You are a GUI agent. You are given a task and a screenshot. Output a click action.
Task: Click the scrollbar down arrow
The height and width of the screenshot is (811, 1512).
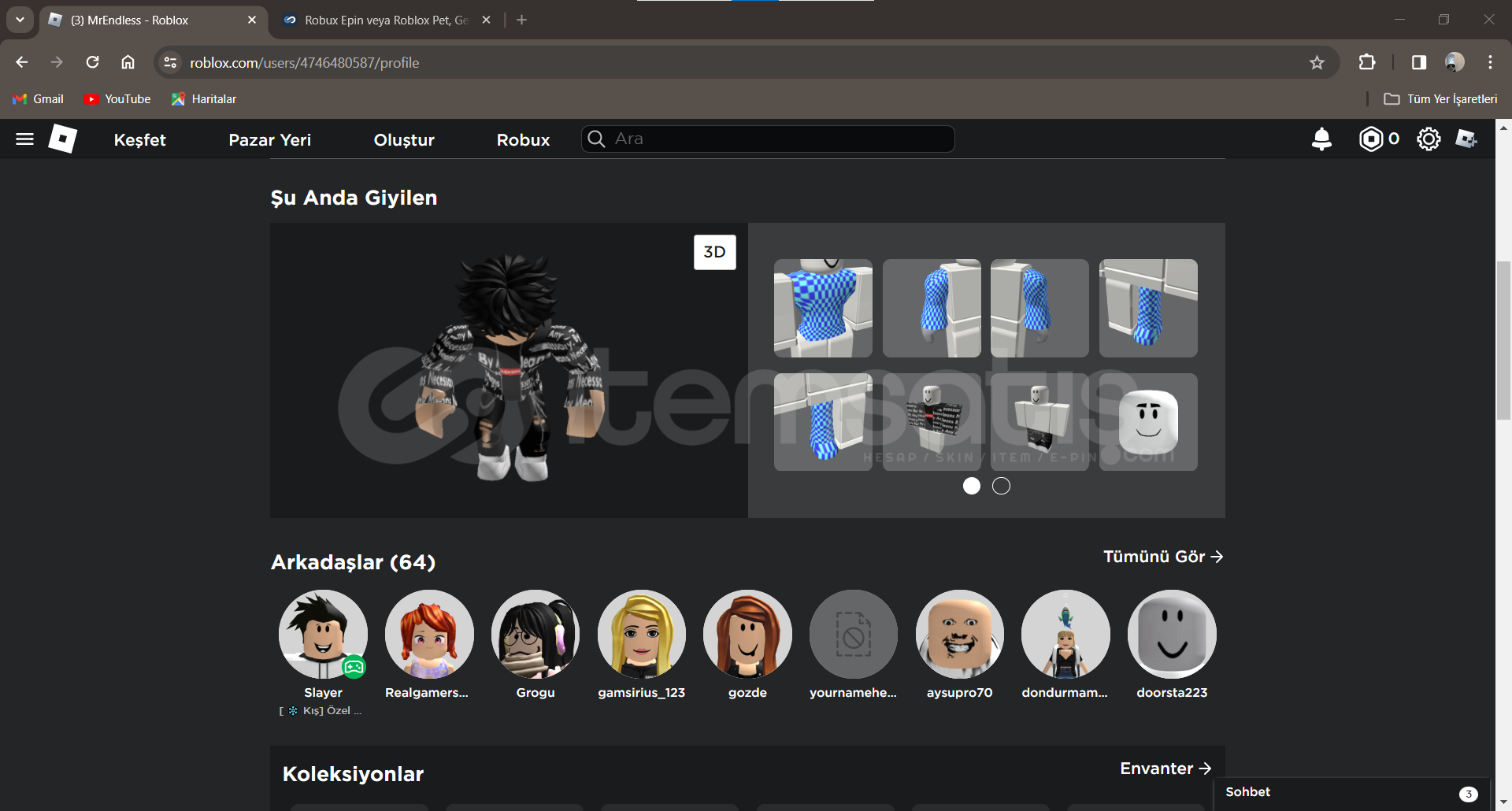point(1503,802)
